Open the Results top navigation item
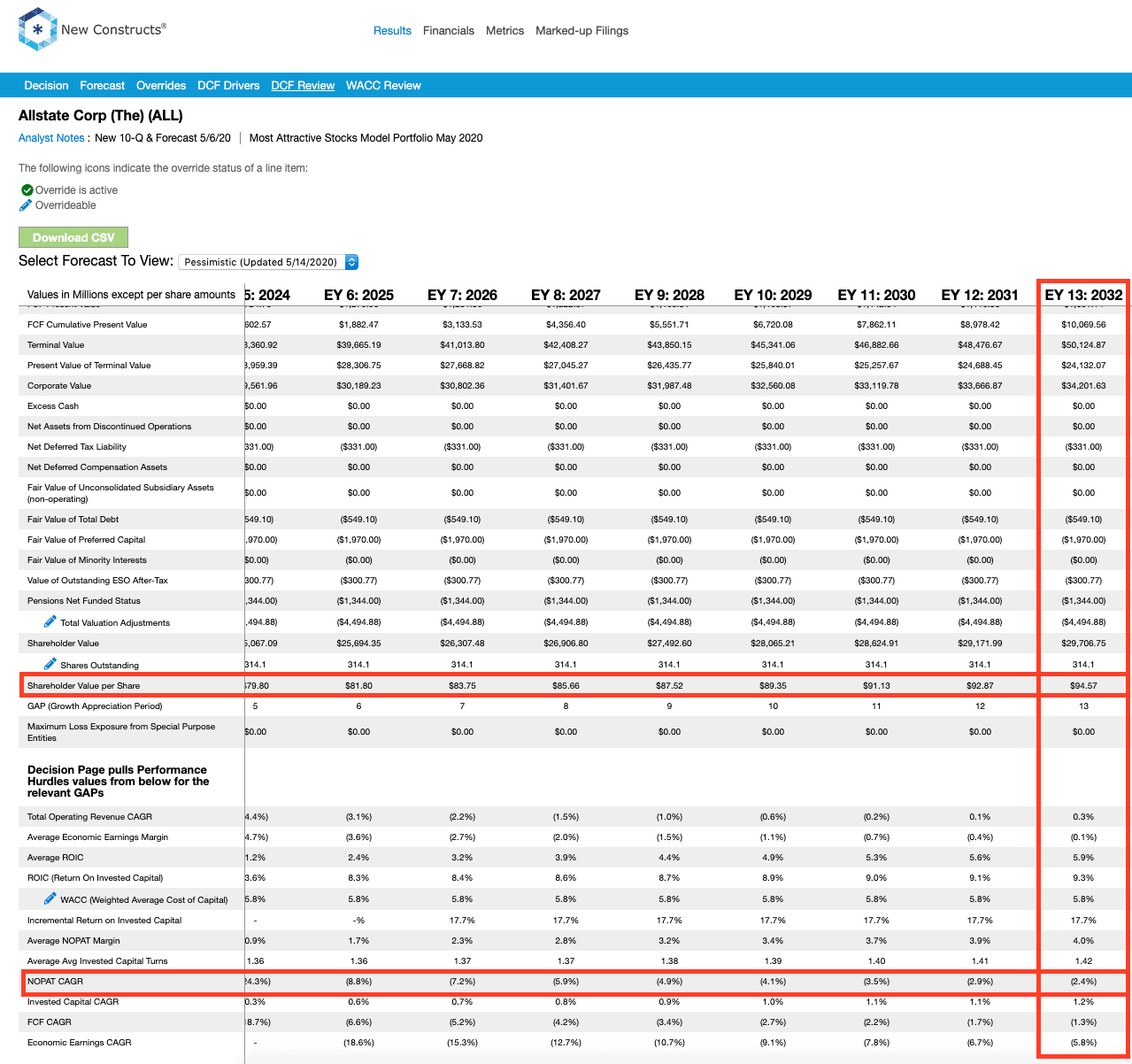Screen dimensions: 1132x1064 [392, 31]
